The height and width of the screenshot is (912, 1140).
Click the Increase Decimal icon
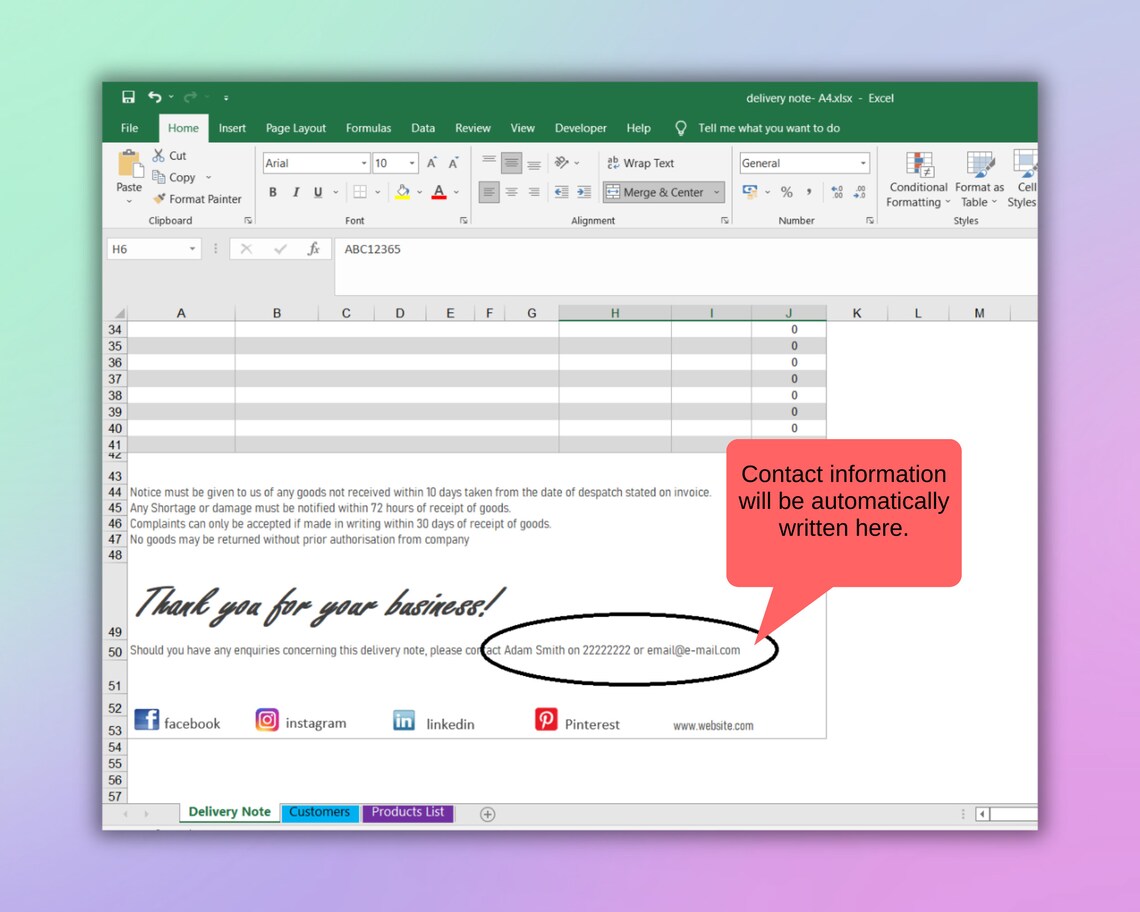coord(838,191)
